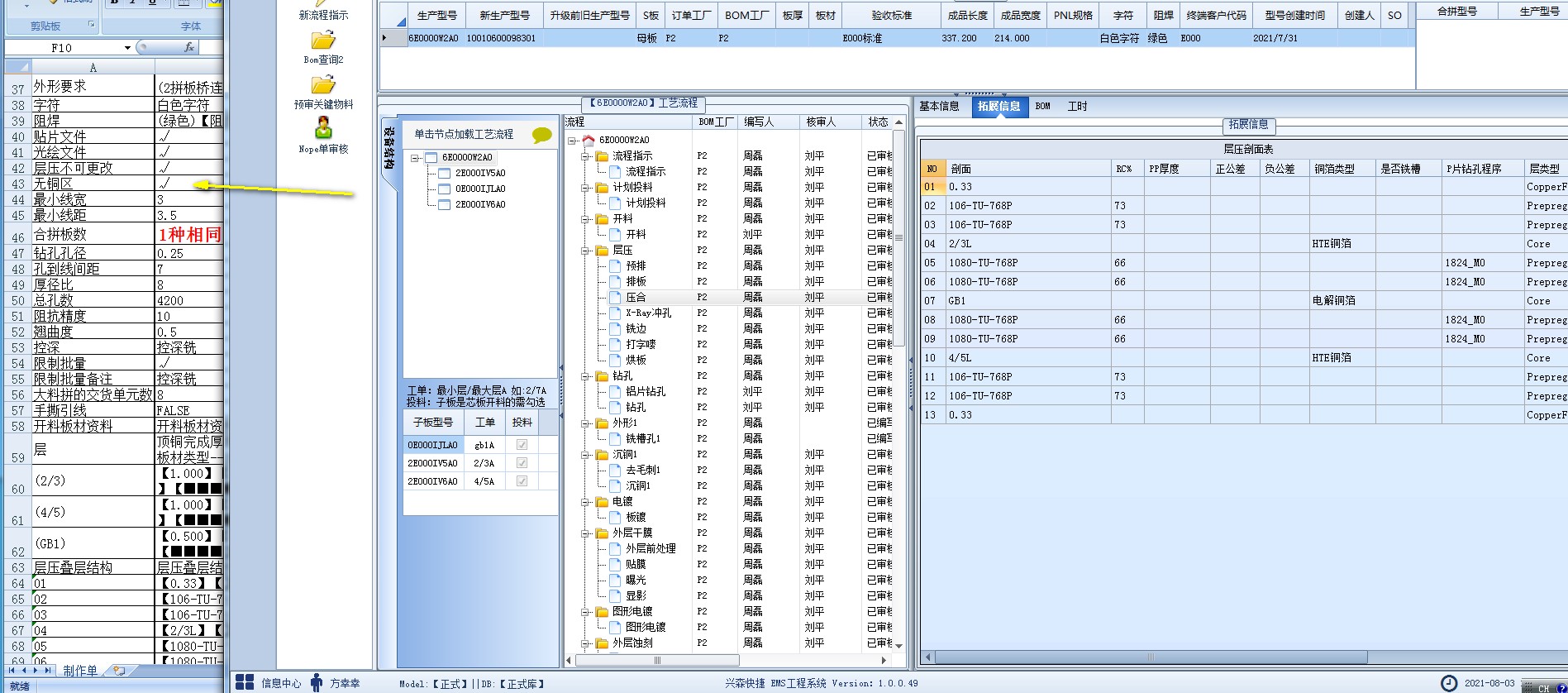1568x693 pixels.
Task: Collapse the 计划投料 folder node
Action: (x=585, y=188)
